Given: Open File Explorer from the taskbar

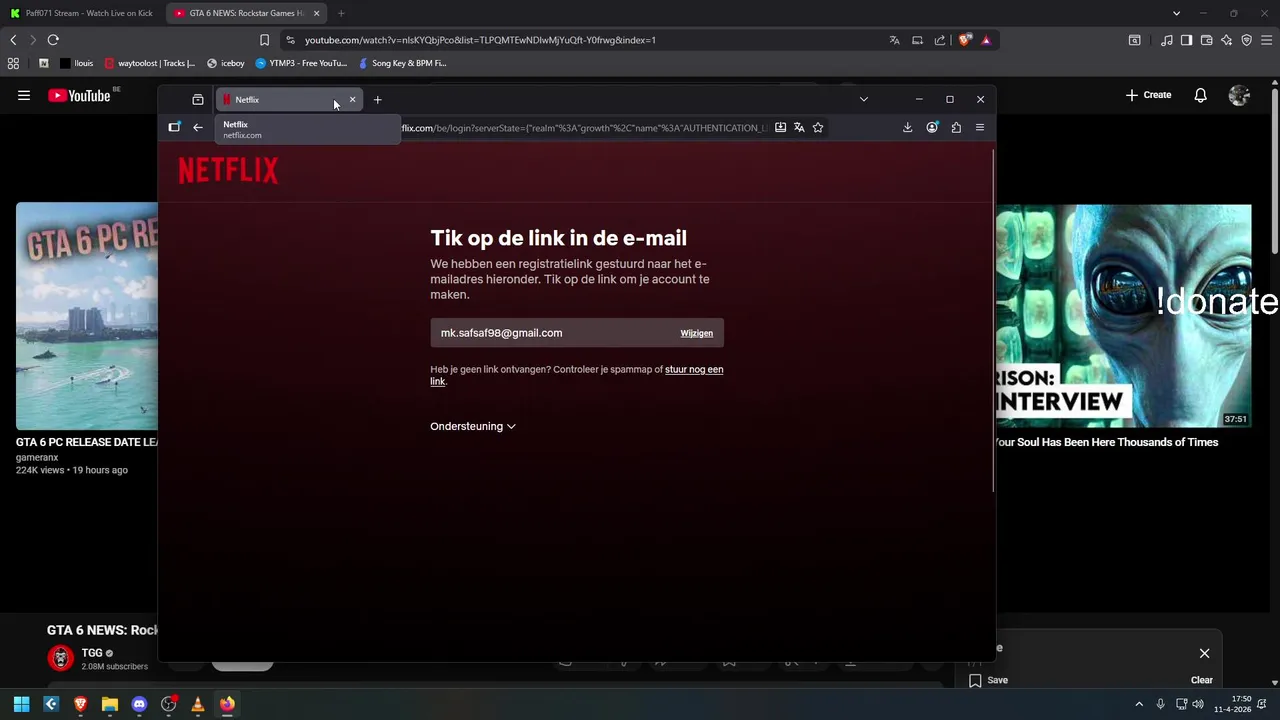Looking at the screenshot, I should [110, 704].
